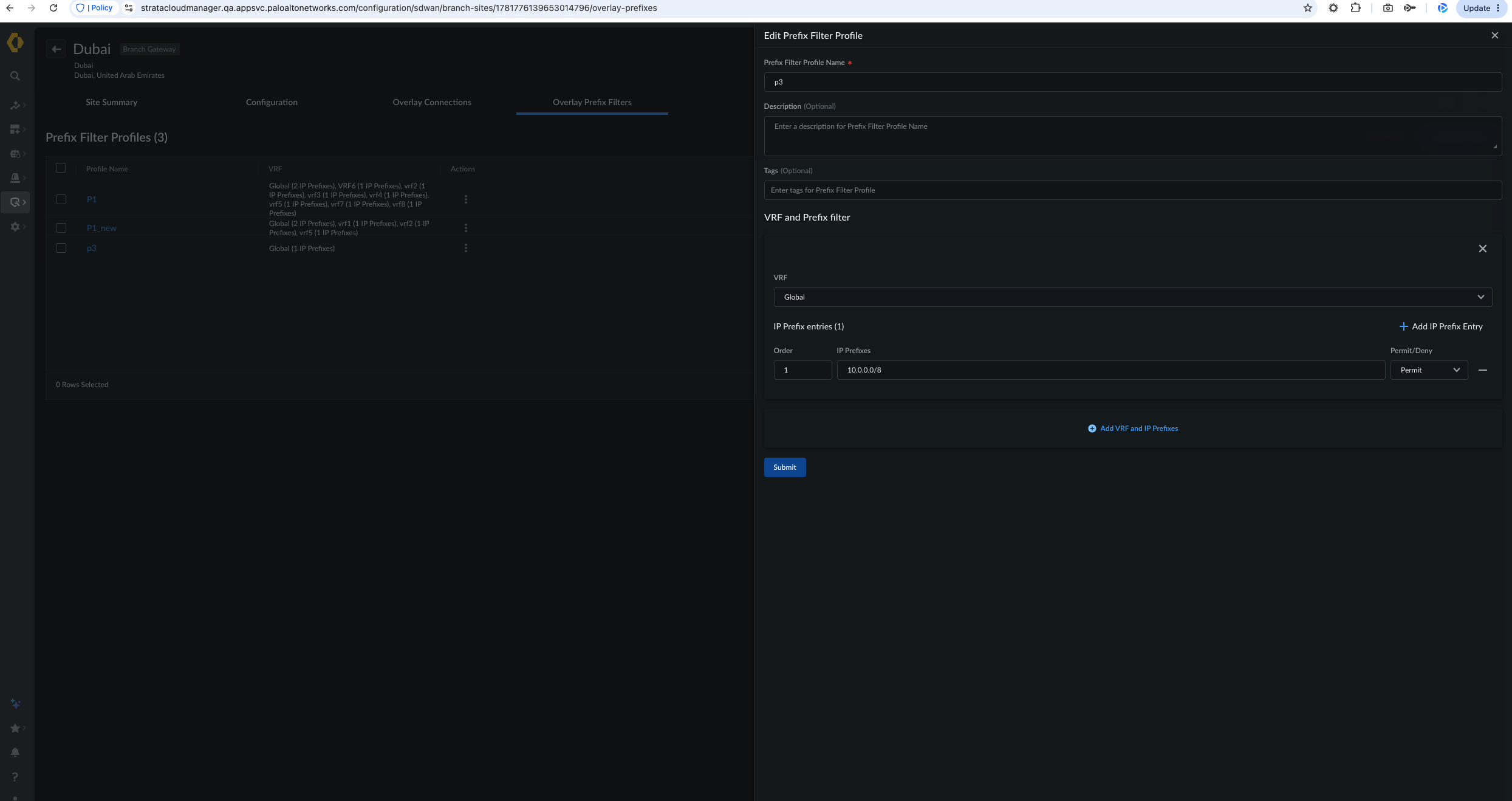This screenshot has width=1512, height=801.
Task: Open actions menu for profile P1
Action: tap(466, 199)
